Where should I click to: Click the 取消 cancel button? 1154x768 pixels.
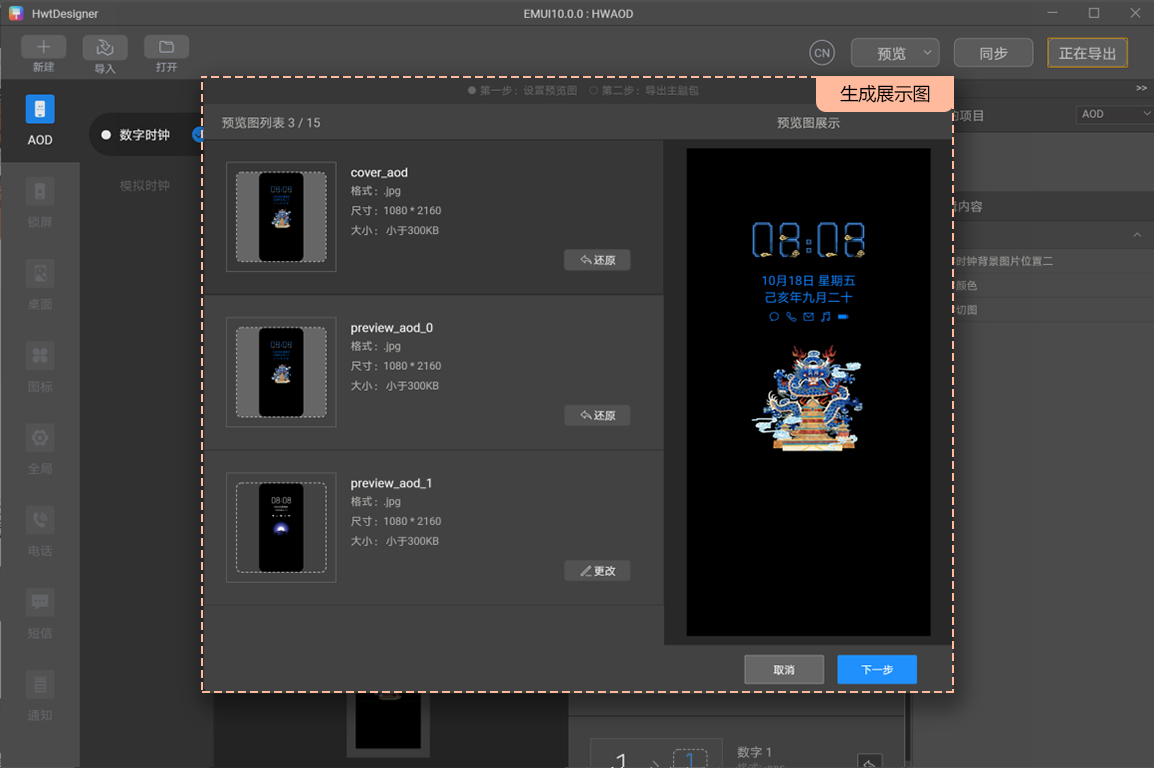[784, 669]
